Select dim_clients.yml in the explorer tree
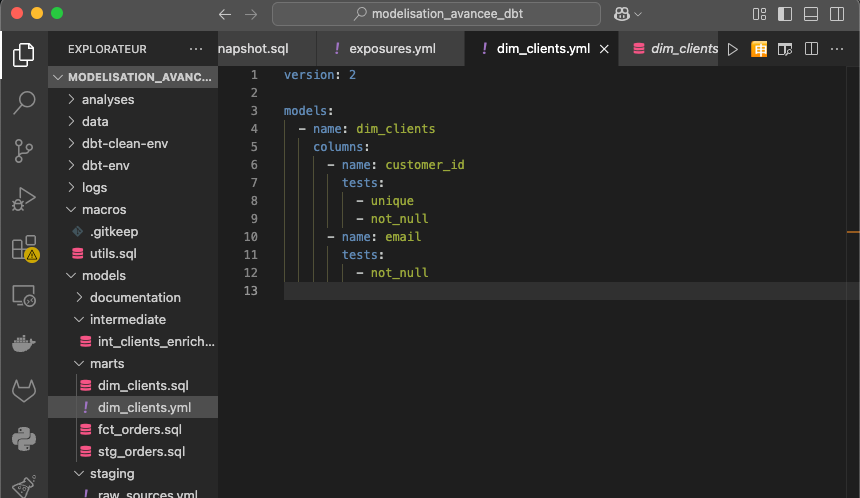This screenshot has width=860, height=498. pos(133,408)
